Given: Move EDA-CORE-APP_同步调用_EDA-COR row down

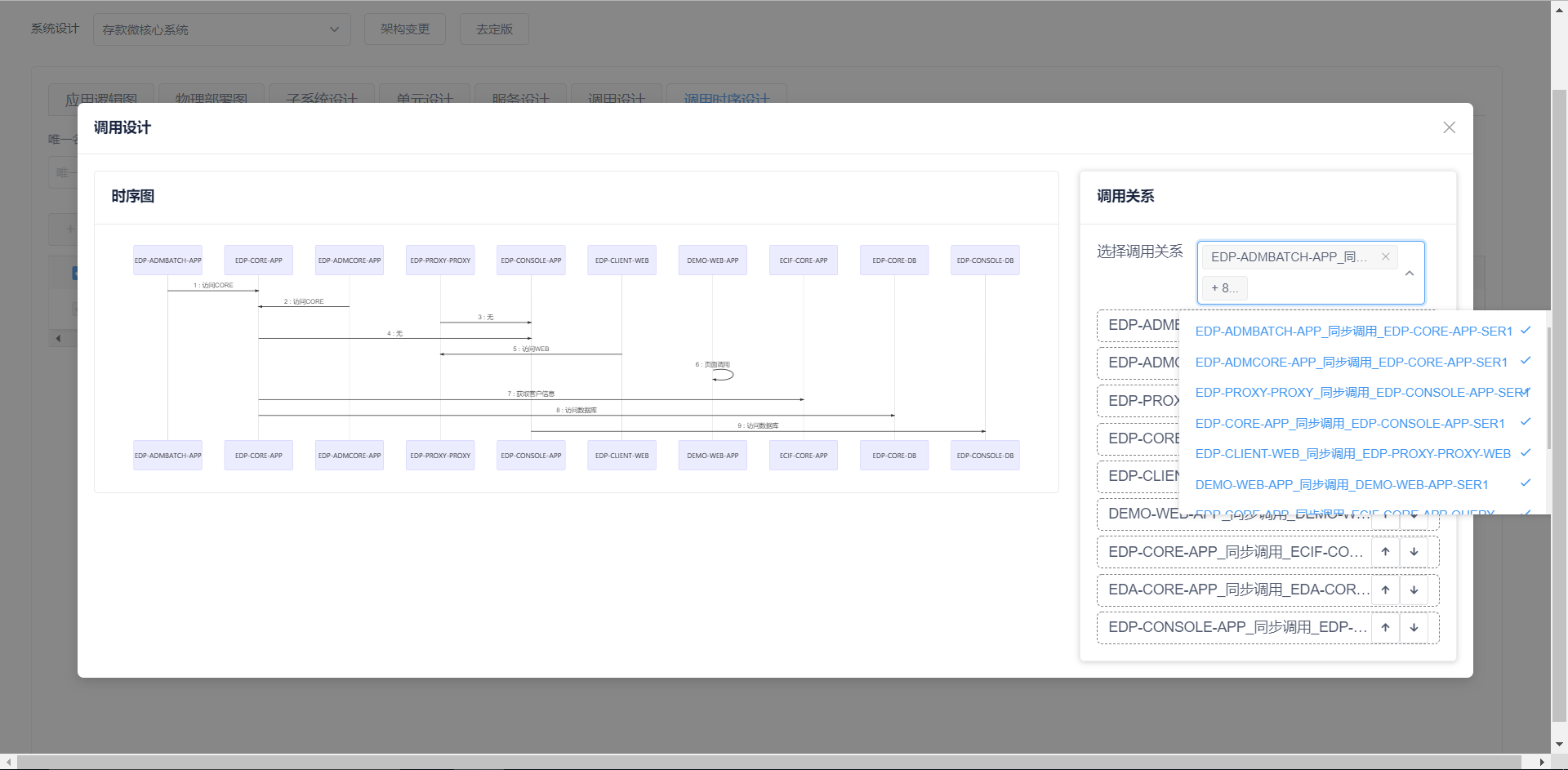Looking at the screenshot, I should (x=1414, y=590).
